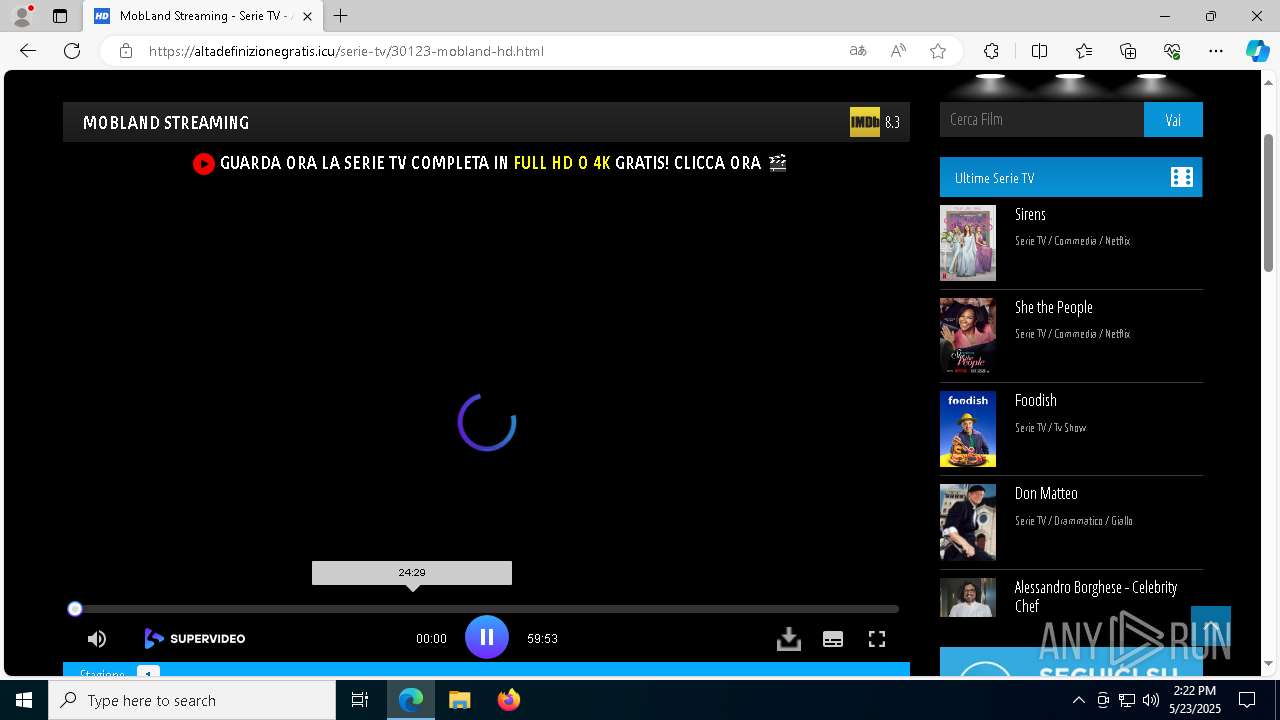This screenshot has width=1280, height=720.
Task: Open the Don Matteo series link
Action: pos(1046,493)
